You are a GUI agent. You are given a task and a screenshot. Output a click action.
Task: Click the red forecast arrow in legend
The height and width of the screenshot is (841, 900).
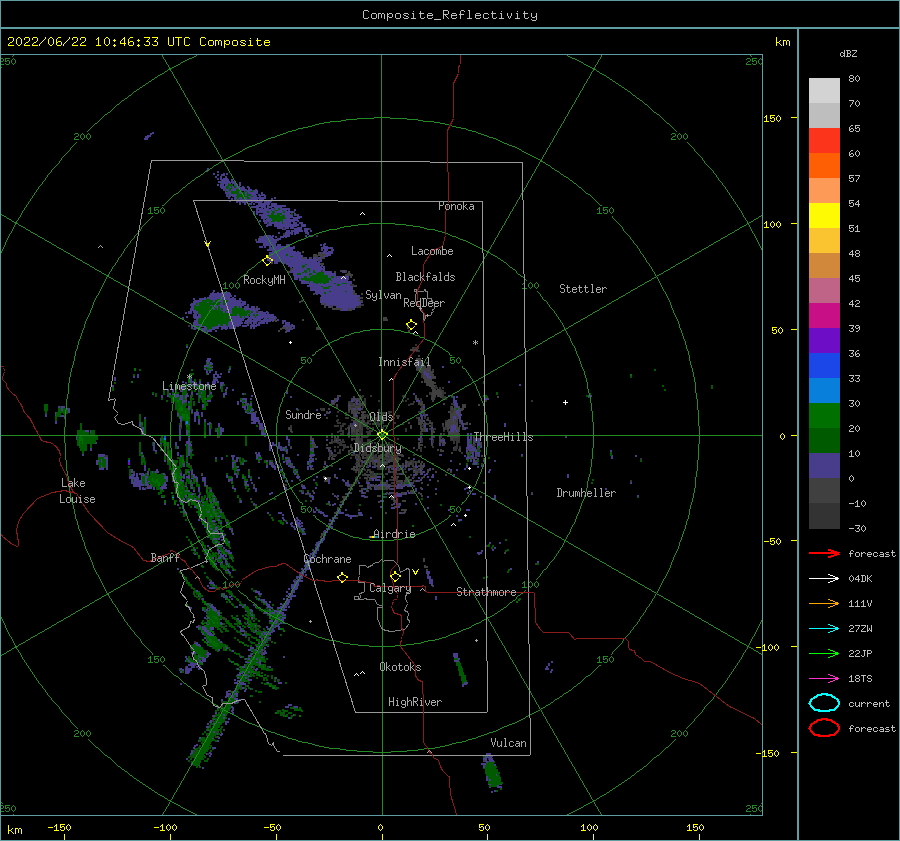coord(824,553)
